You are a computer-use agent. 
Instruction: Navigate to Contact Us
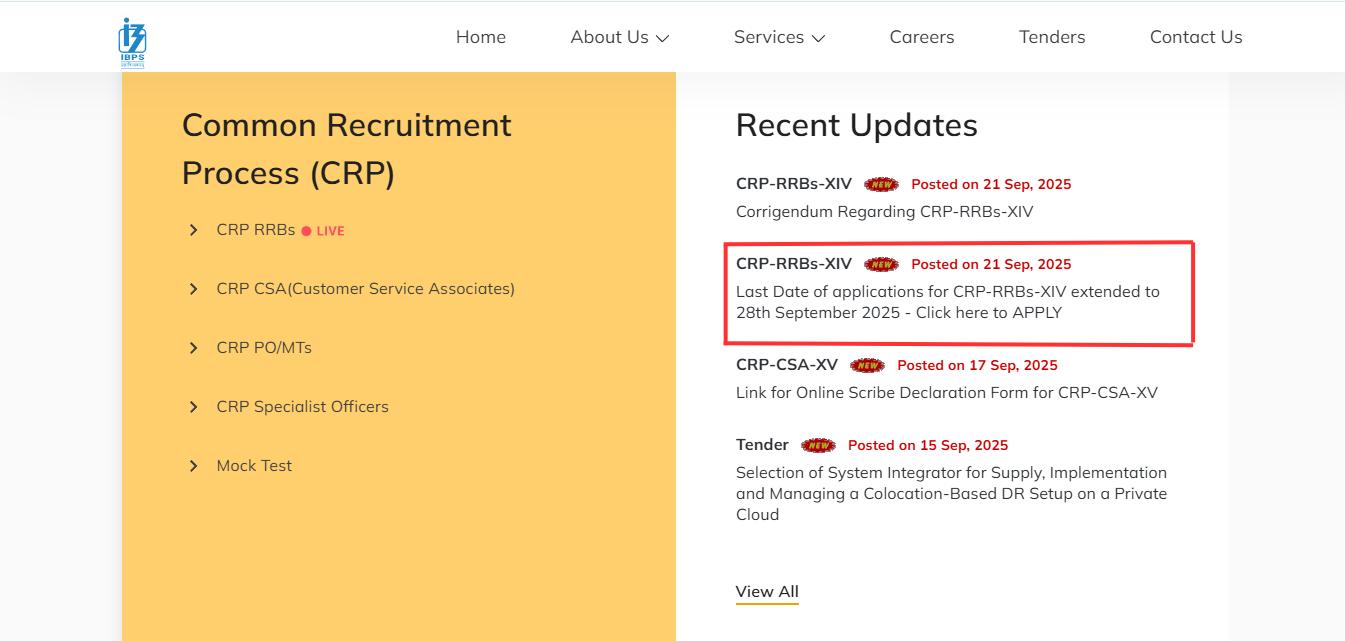click(1195, 37)
